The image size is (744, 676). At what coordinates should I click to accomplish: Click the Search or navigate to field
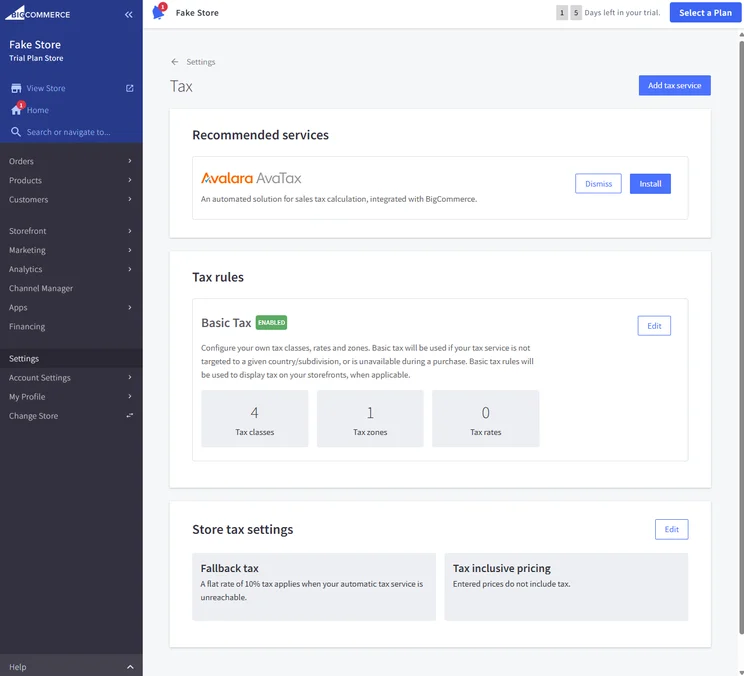pos(68,132)
